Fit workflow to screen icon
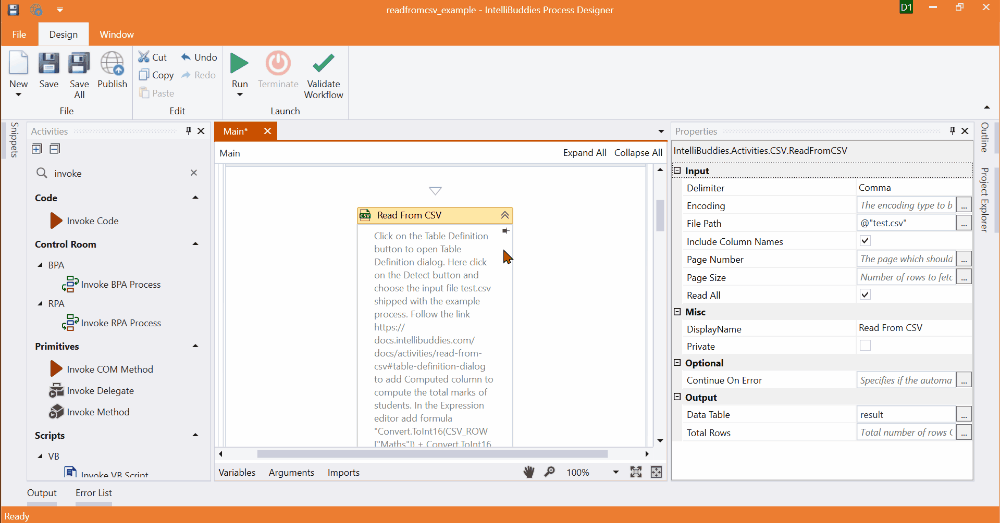 [x=636, y=472]
